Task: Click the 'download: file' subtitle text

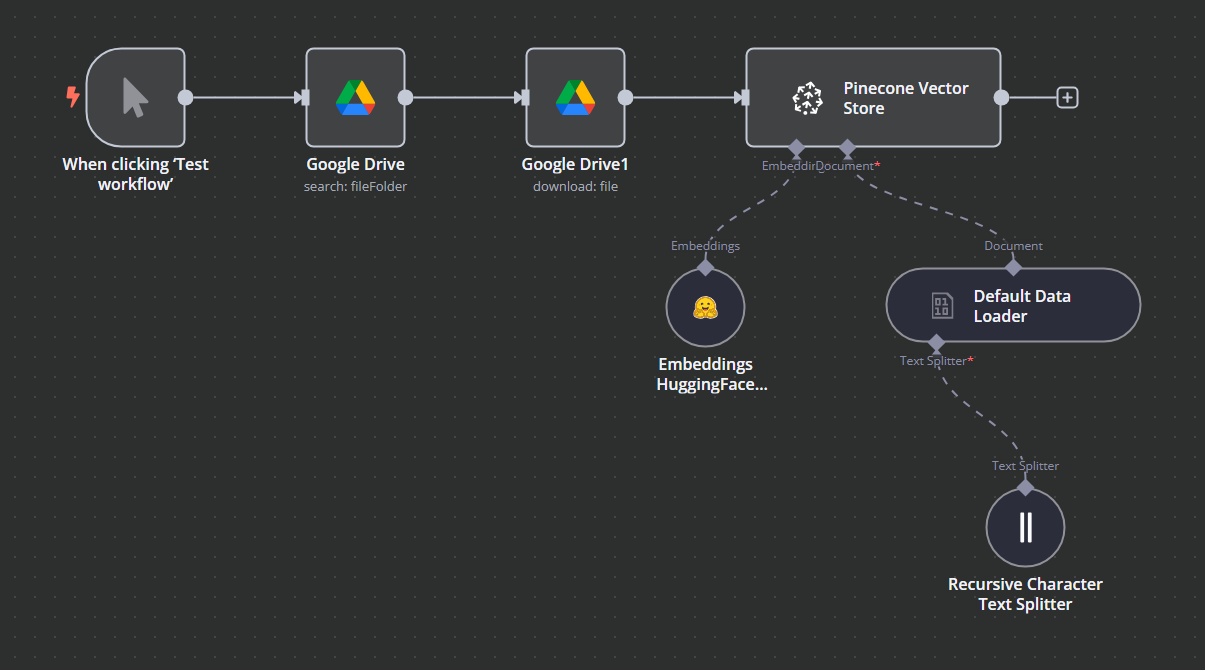Action: coord(575,186)
